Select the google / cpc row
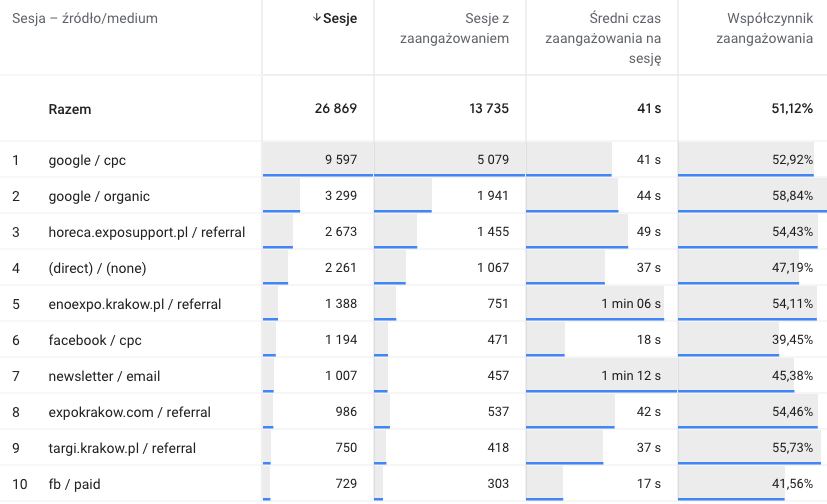This screenshot has height=504, width=827. [87, 160]
